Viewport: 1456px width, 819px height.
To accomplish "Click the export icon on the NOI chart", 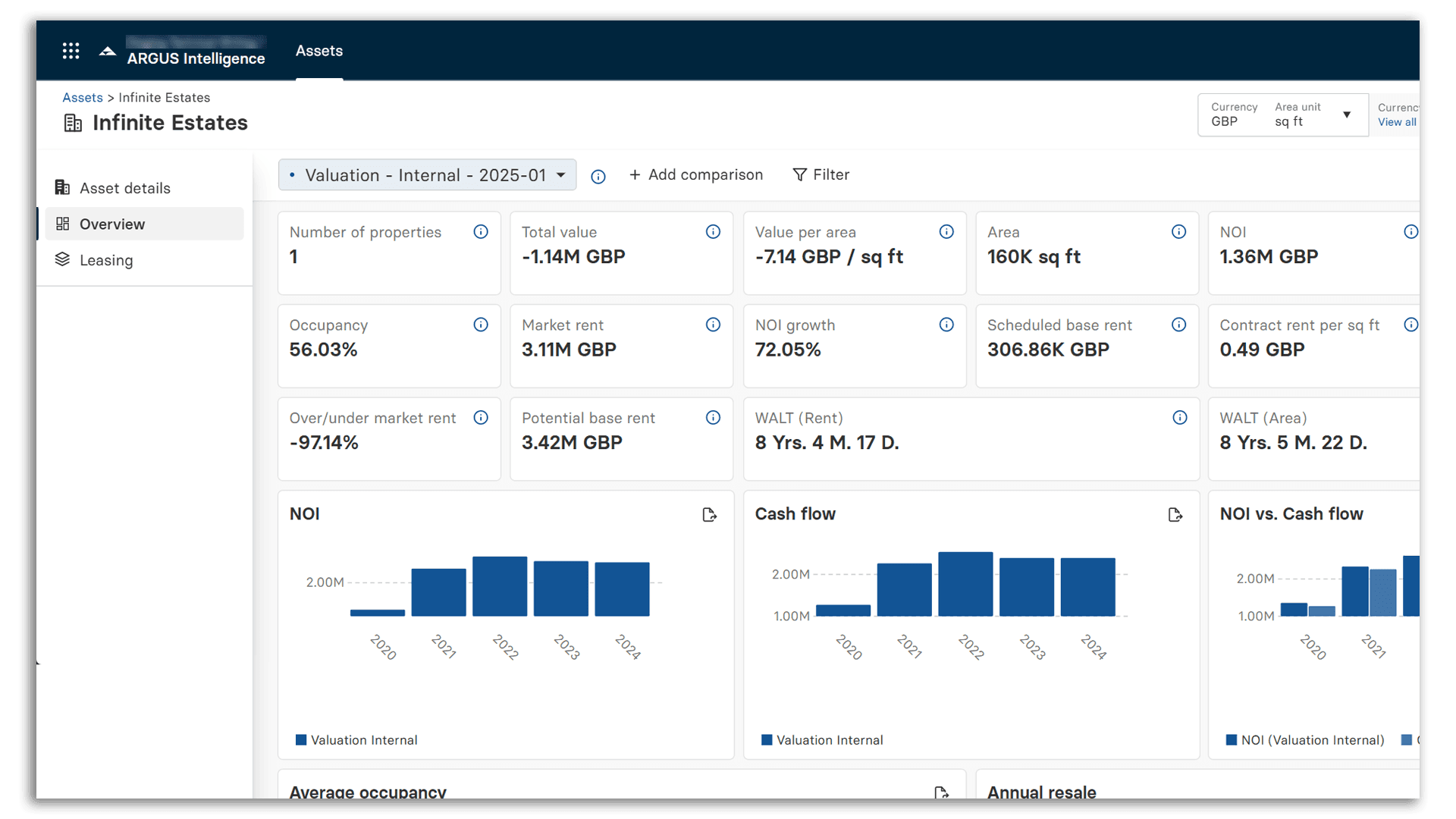I will pyautogui.click(x=710, y=515).
